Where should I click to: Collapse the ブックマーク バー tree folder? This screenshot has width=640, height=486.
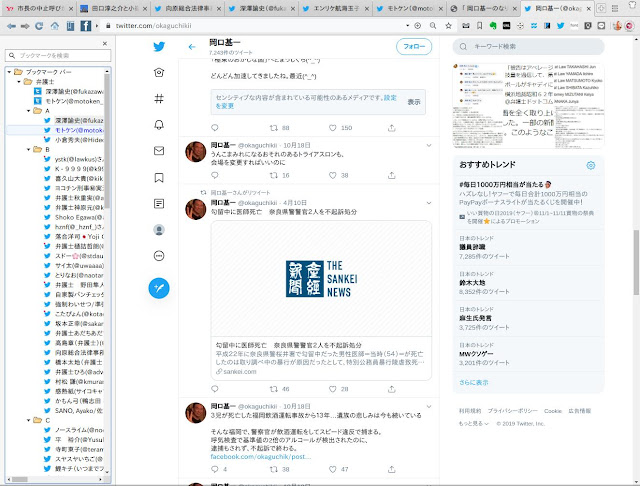[9, 72]
